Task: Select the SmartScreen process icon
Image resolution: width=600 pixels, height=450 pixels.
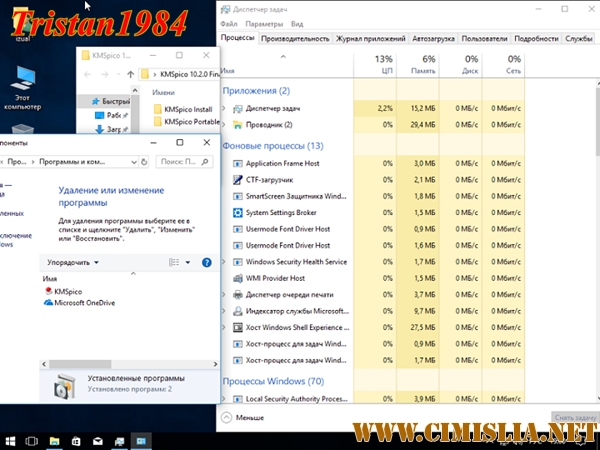Action: tap(237, 196)
